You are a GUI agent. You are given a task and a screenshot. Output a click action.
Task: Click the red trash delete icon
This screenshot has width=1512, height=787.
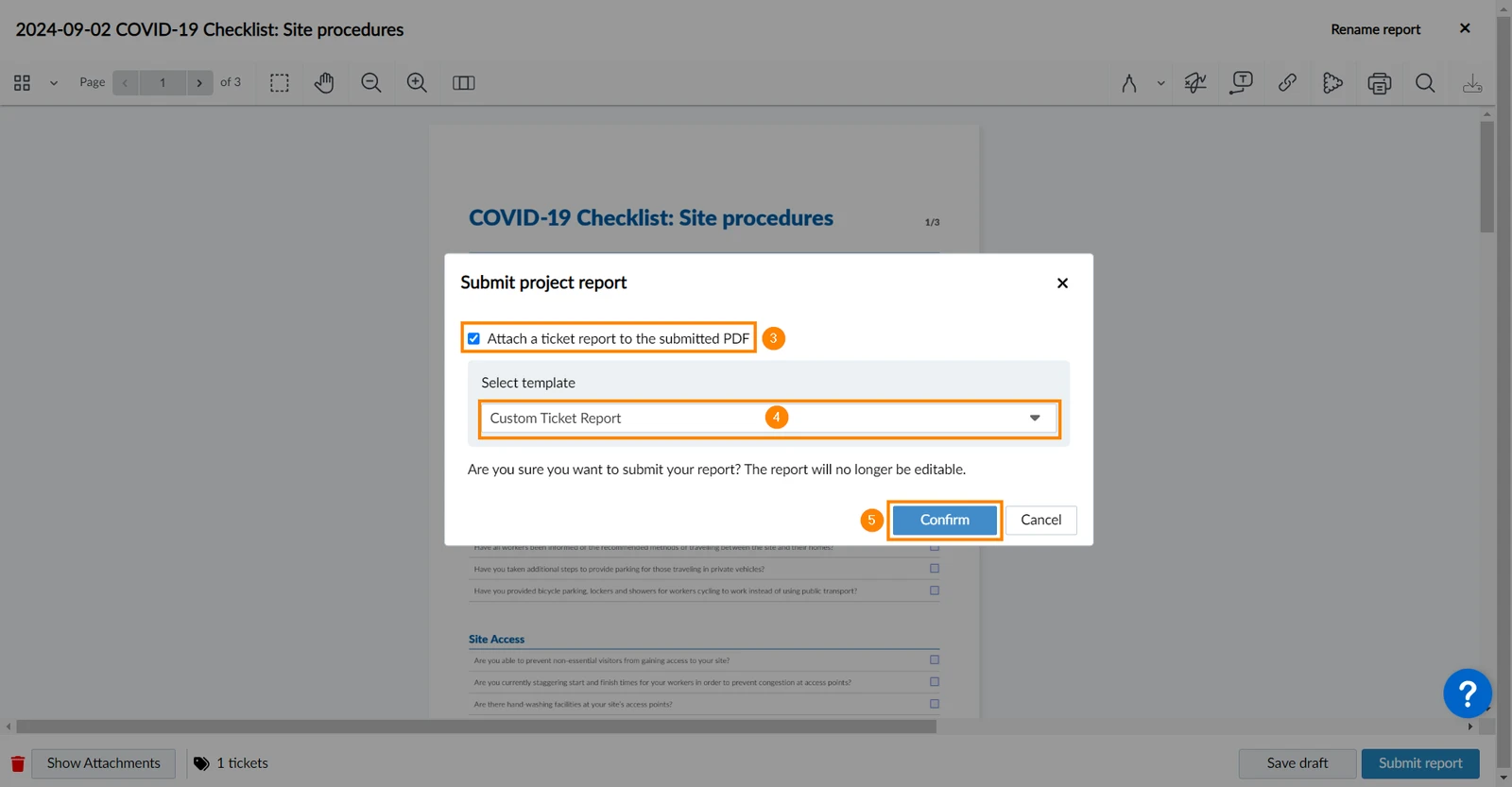coord(18,763)
